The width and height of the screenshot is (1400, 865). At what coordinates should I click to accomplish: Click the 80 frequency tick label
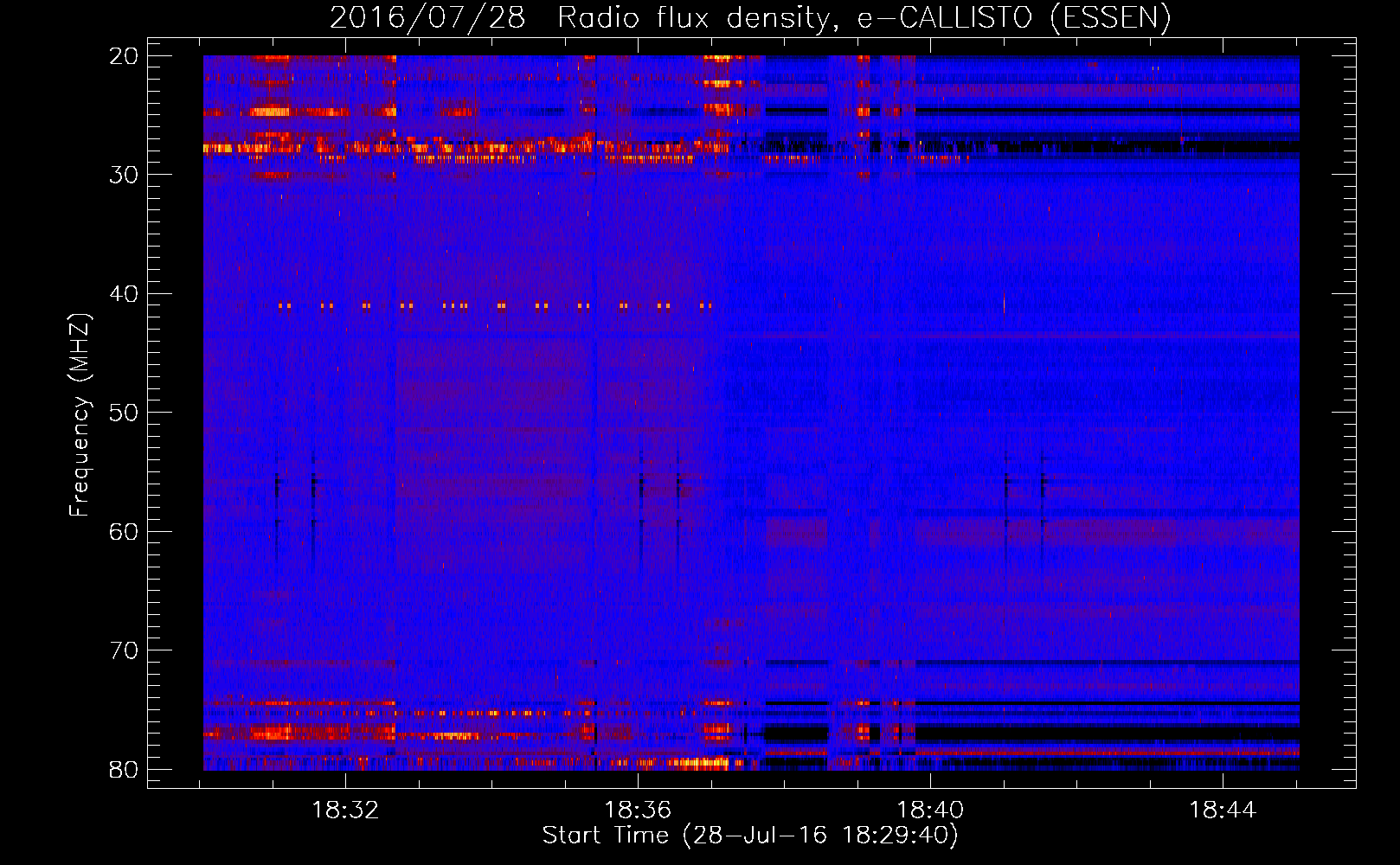(124, 769)
